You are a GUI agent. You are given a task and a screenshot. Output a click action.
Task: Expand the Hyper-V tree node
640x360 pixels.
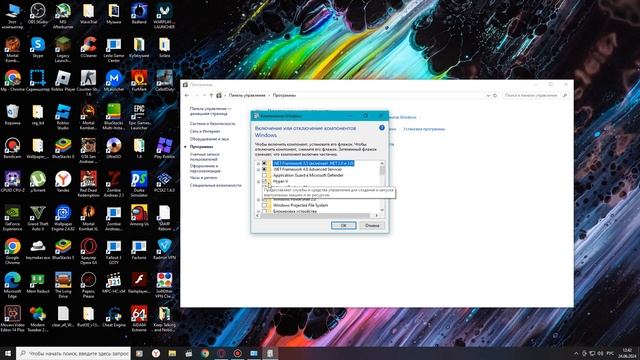pyautogui.click(x=258, y=181)
